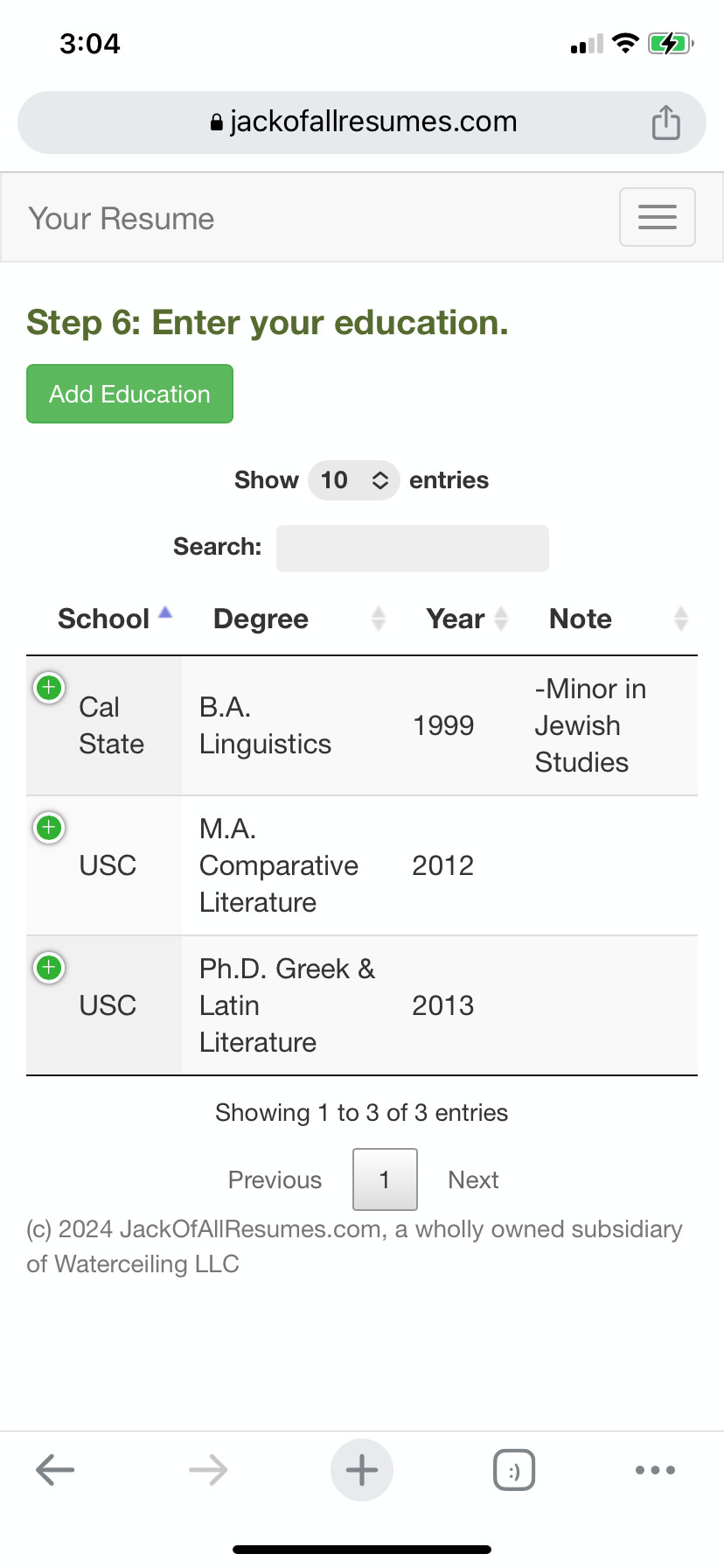Image resolution: width=724 pixels, height=1568 pixels.
Task: Expand the M.A. Comparative Literature row
Action: tap(49, 827)
